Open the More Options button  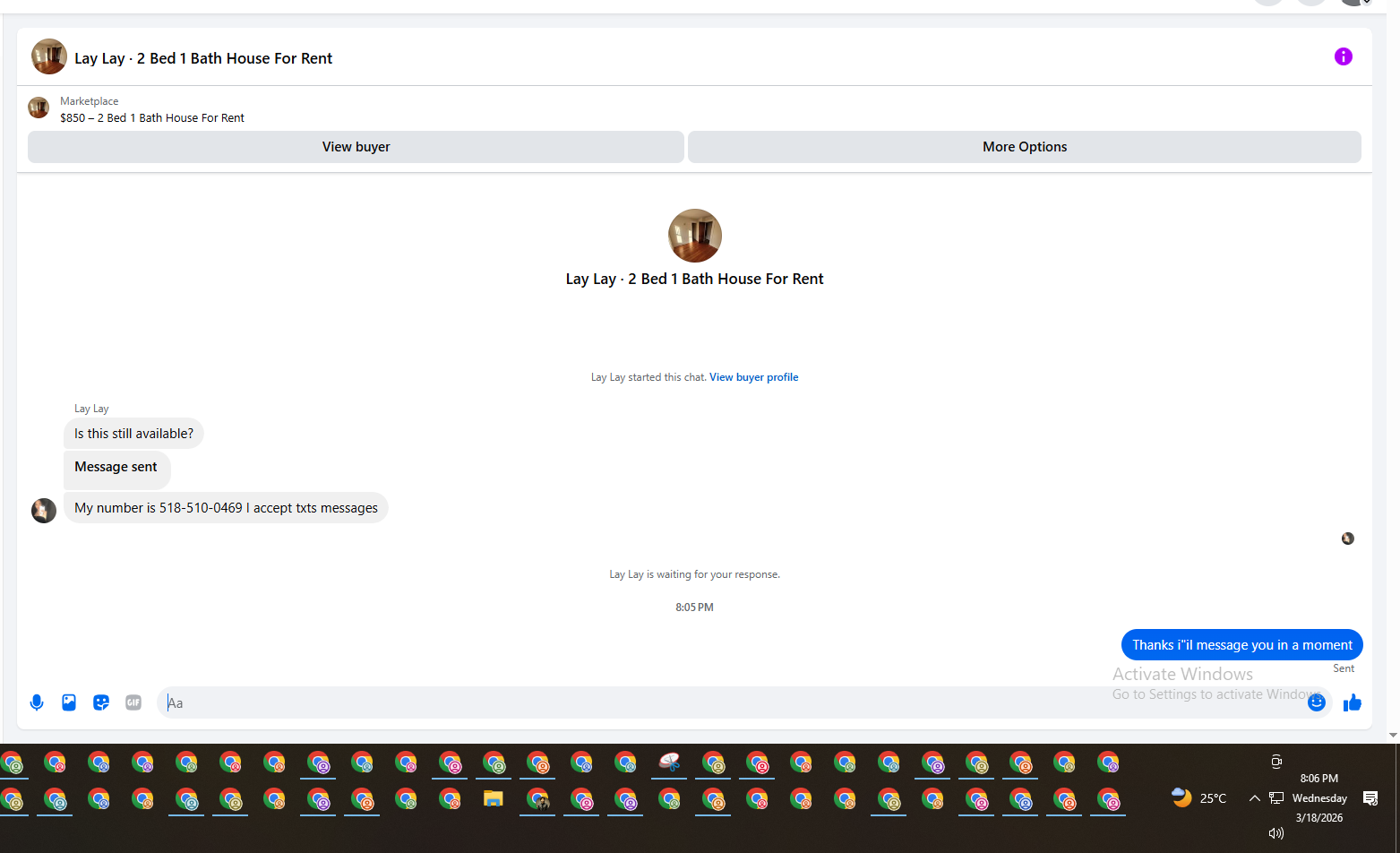pos(1025,147)
